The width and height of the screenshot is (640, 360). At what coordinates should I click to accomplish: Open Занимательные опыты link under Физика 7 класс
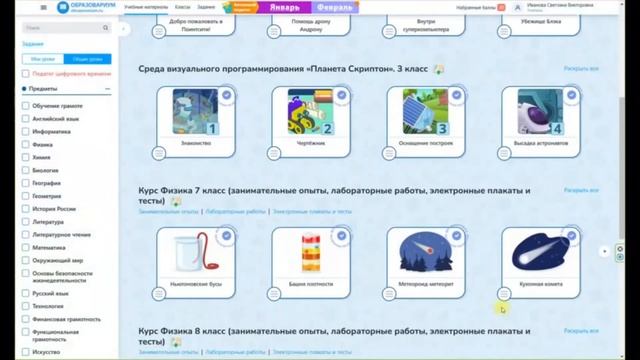coord(168,212)
